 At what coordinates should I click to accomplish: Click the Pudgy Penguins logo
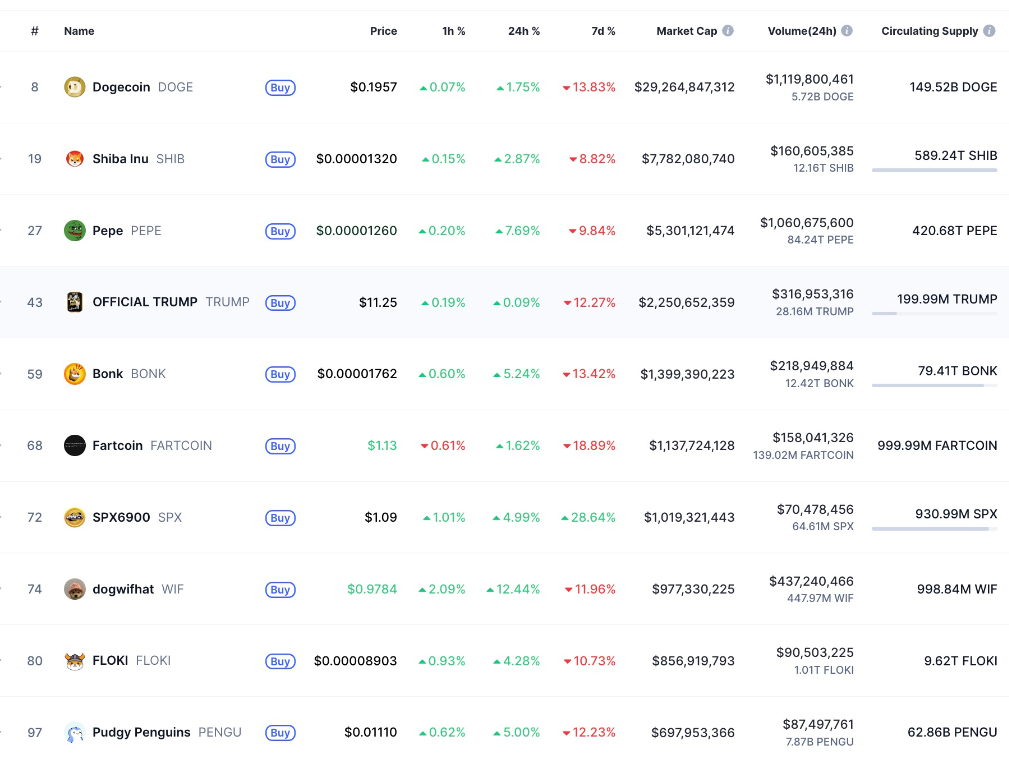pyautogui.click(x=75, y=733)
